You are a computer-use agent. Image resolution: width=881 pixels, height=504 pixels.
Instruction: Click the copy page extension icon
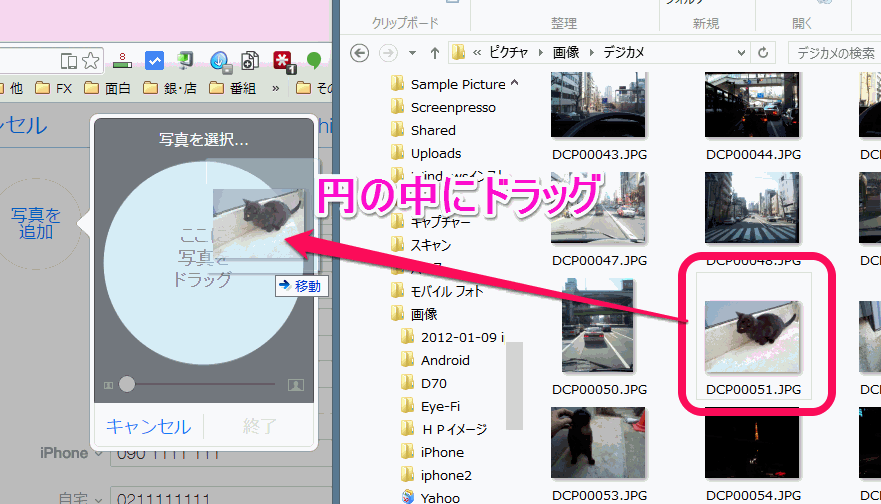coord(251,61)
